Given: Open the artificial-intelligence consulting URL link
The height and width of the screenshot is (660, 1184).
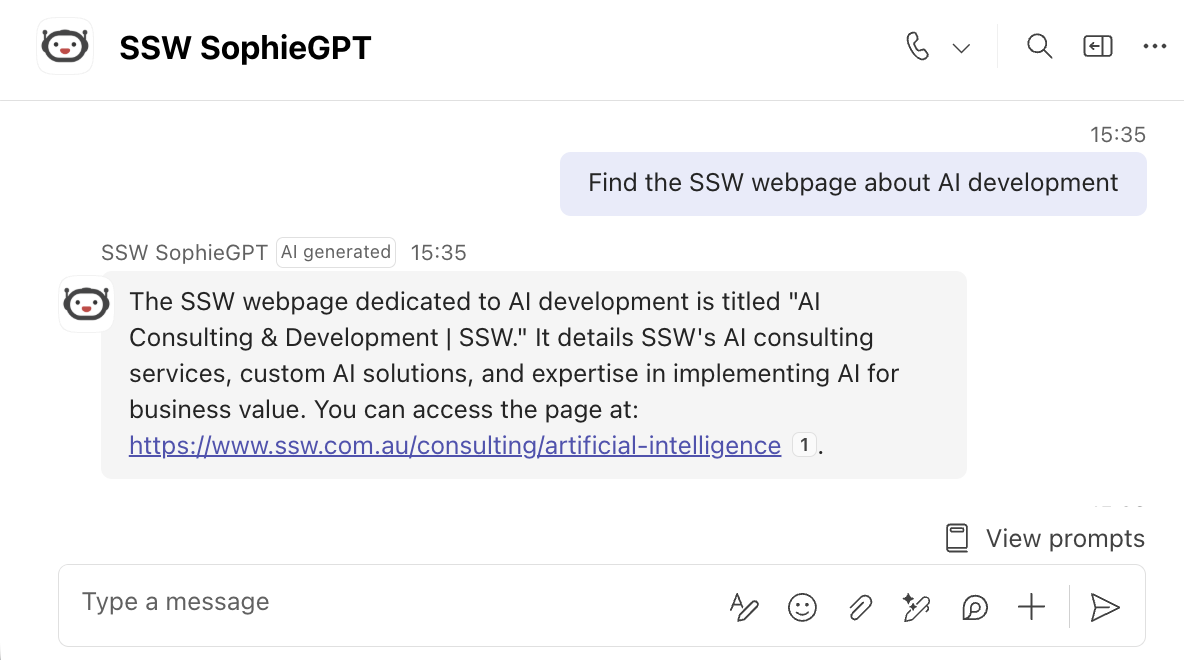Looking at the screenshot, I should pos(455,446).
